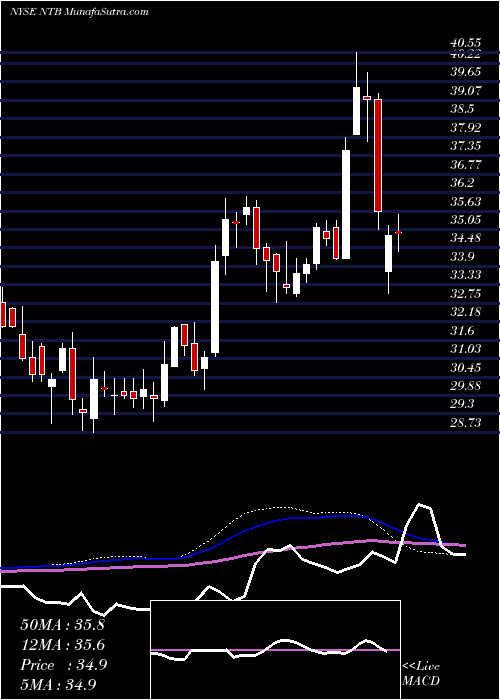Screen dimensions: 500x700
Task: Click the 35.05 price axis label
Action: [x=466, y=219]
